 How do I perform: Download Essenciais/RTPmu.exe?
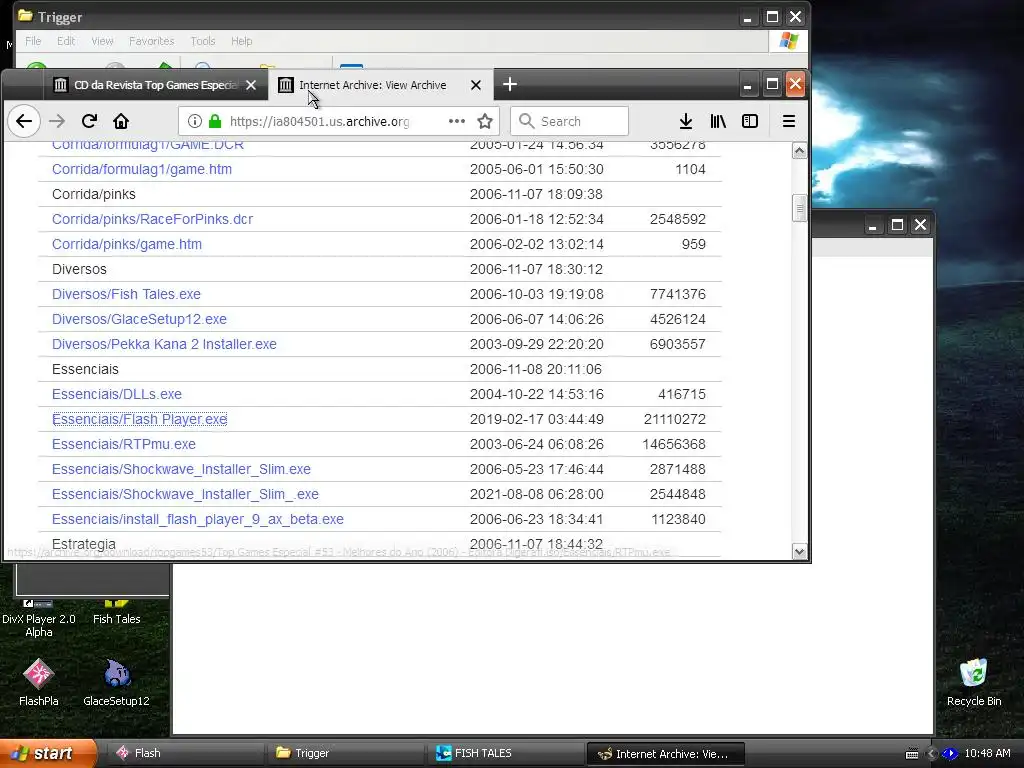pos(123,444)
